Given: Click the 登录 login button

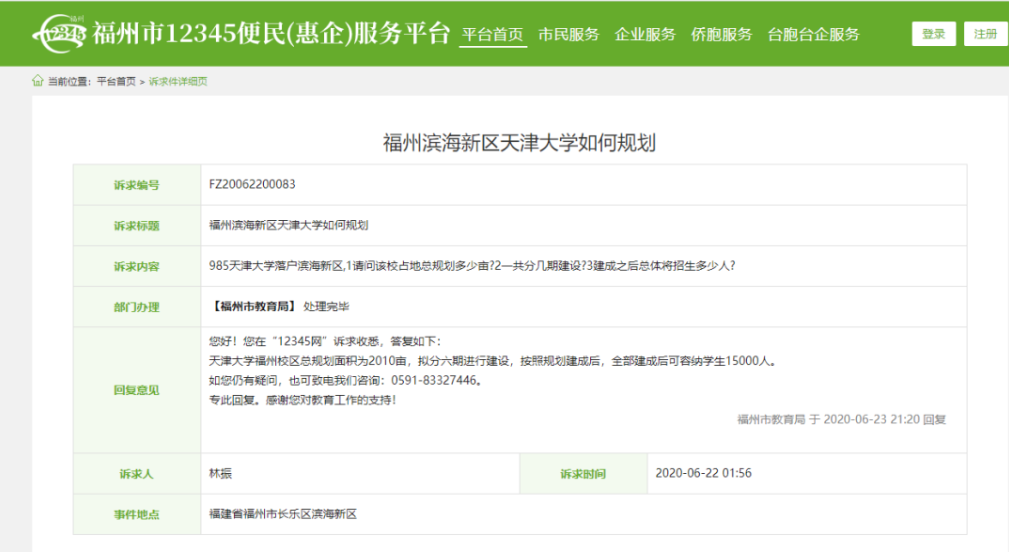Looking at the screenshot, I should [934, 34].
